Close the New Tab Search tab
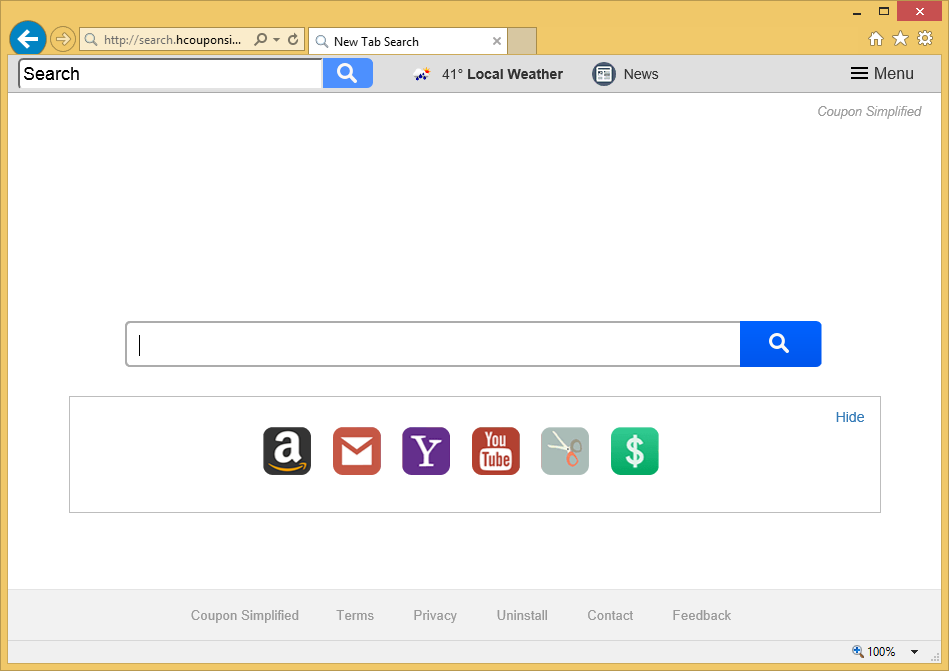 coord(496,41)
